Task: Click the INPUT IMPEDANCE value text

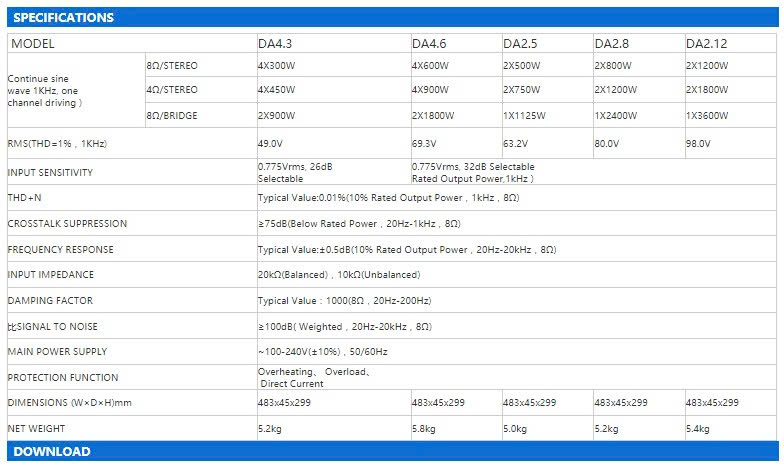Action: (x=339, y=275)
